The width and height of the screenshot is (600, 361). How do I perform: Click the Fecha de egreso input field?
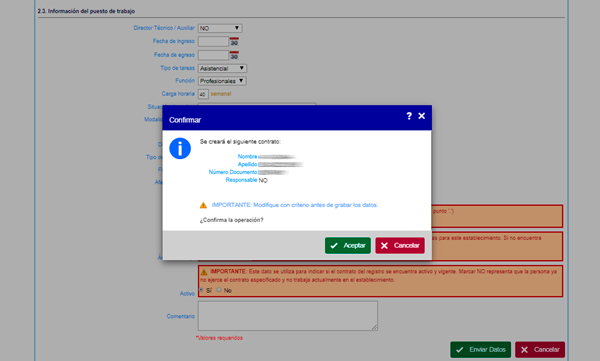tap(213, 55)
